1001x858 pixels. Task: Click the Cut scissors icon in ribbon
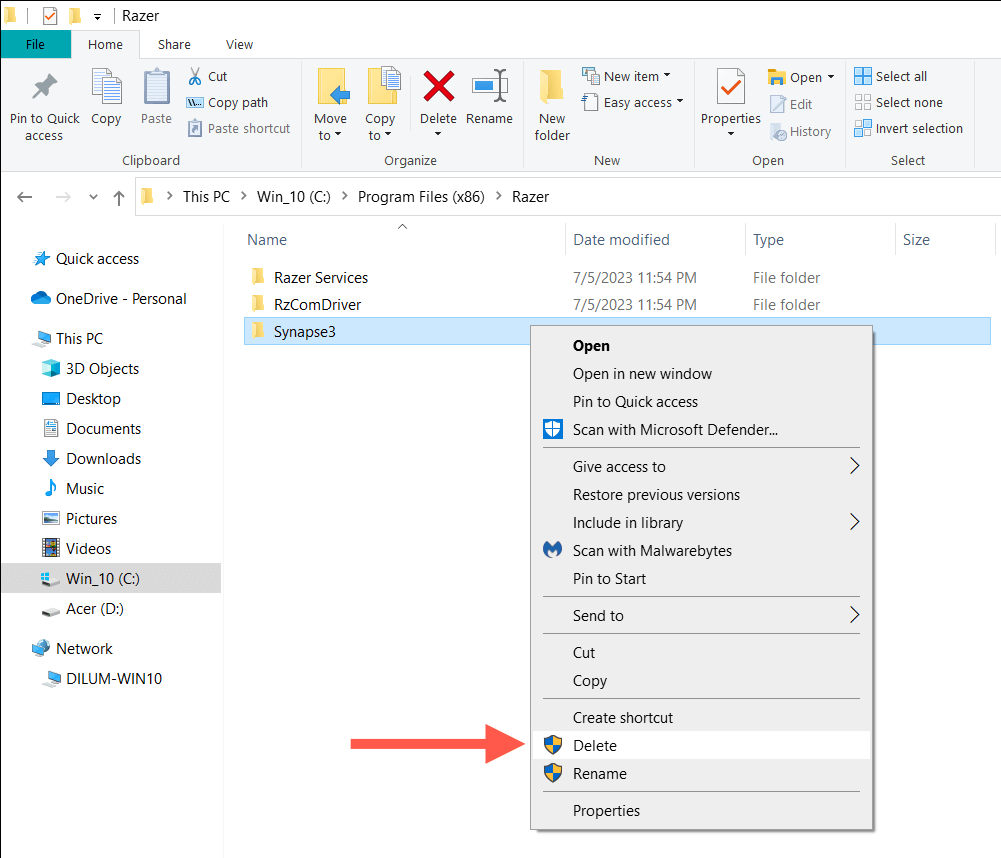coord(195,76)
